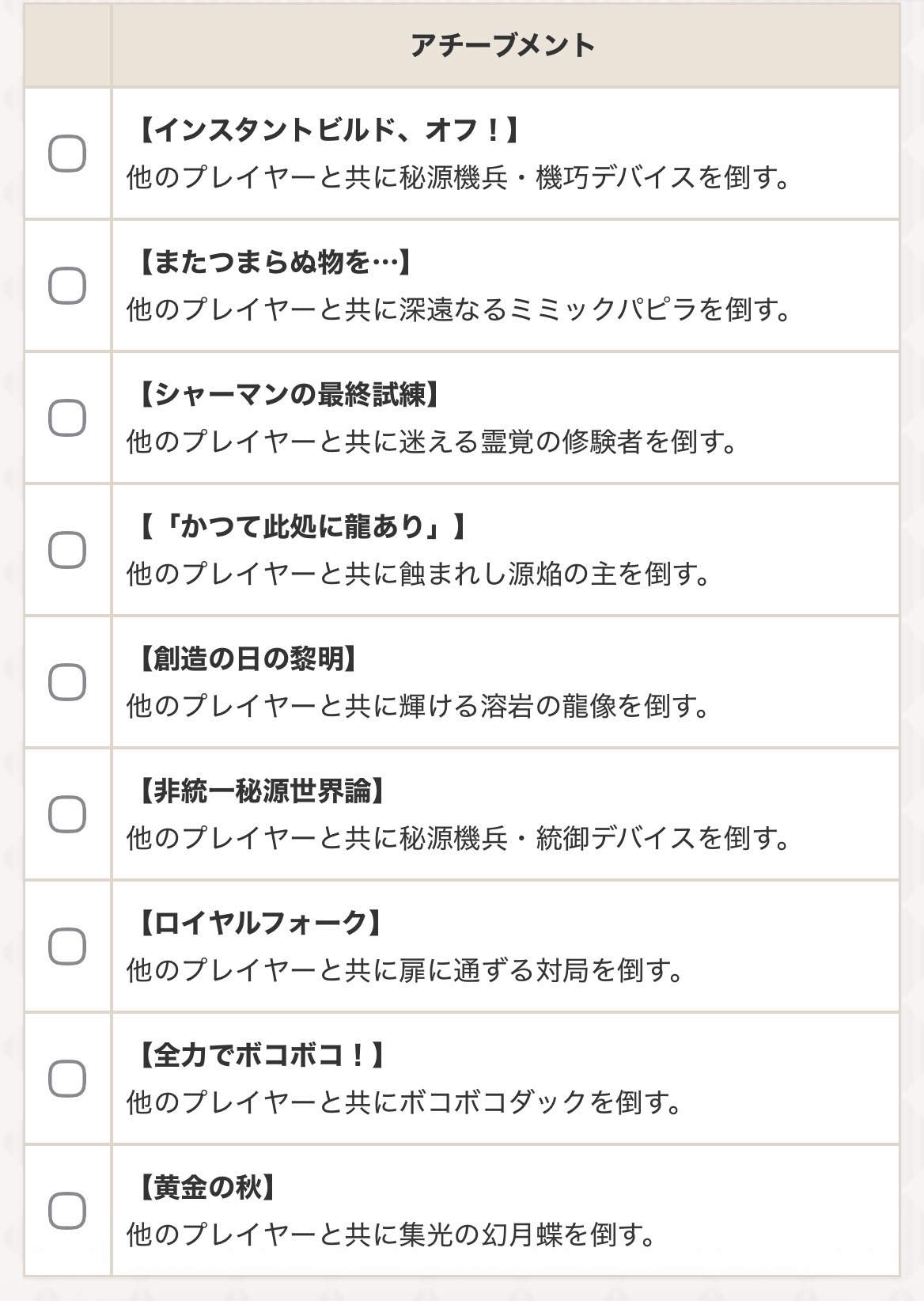Toggle the 黄金の秋 achievement checkbox
Screen dimensions: 924x1301
(67, 1211)
